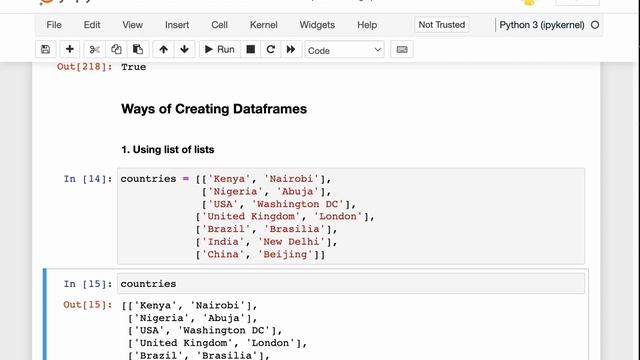Move selected cell down arrow
The height and width of the screenshot is (360, 640).
click(x=184, y=49)
